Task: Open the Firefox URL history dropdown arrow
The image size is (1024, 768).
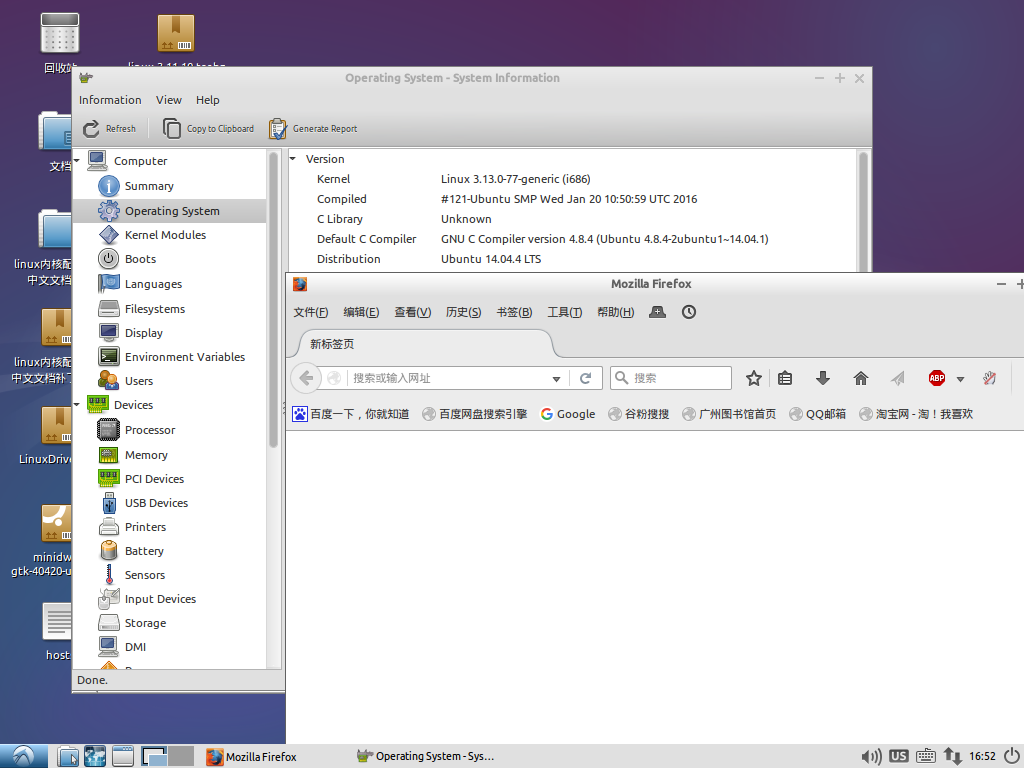Action: tap(556, 378)
